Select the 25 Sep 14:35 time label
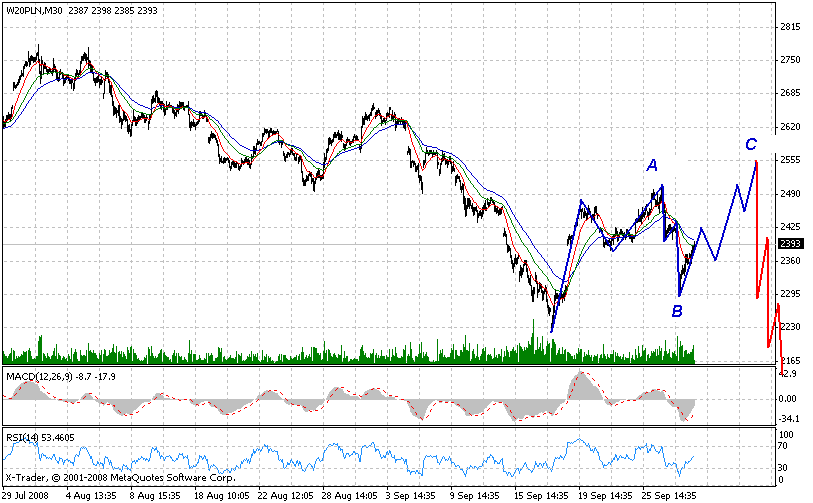813x503 pixels. pyautogui.click(x=668, y=494)
